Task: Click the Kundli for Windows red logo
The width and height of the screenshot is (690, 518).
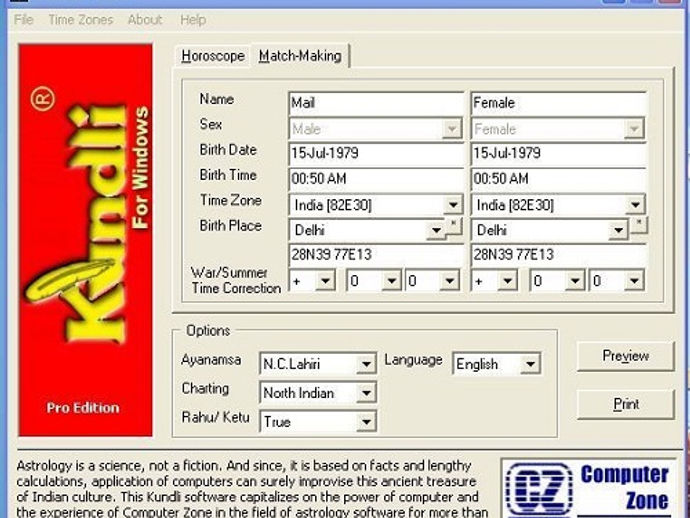Action: pos(85,240)
